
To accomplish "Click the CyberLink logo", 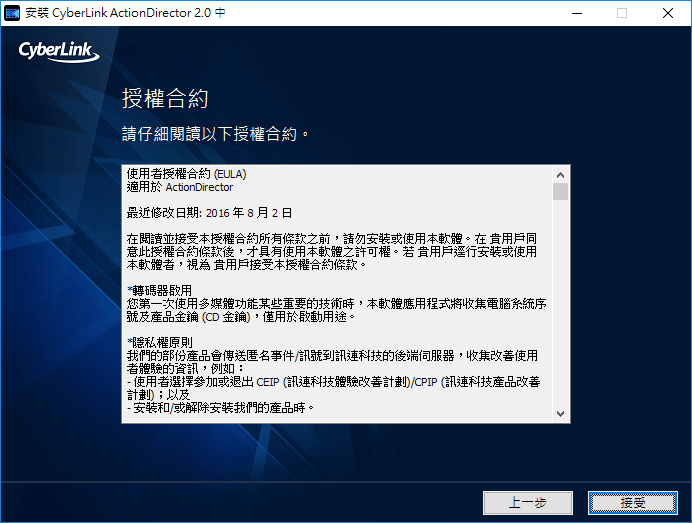I will point(59,51).
